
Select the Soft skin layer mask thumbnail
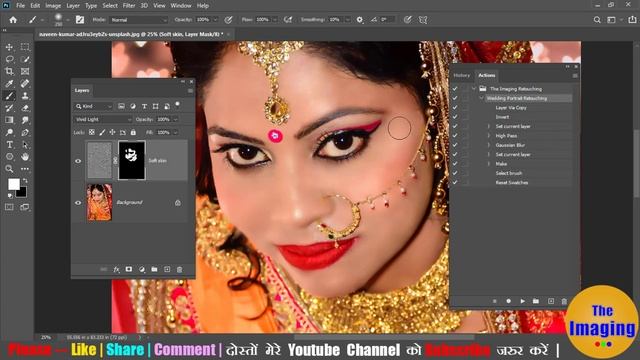[x=131, y=160]
